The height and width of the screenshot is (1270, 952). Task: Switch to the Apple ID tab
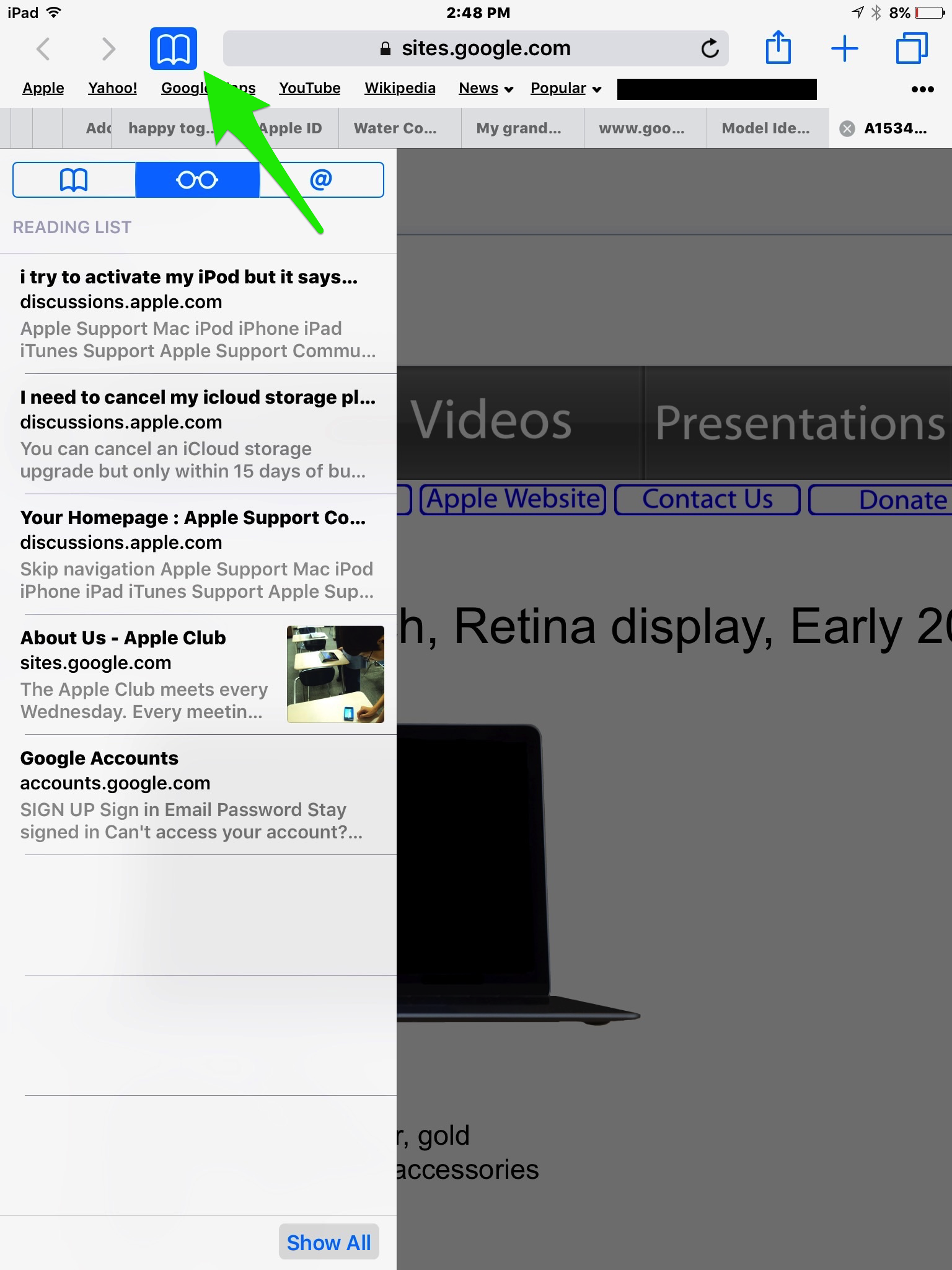[x=290, y=128]
